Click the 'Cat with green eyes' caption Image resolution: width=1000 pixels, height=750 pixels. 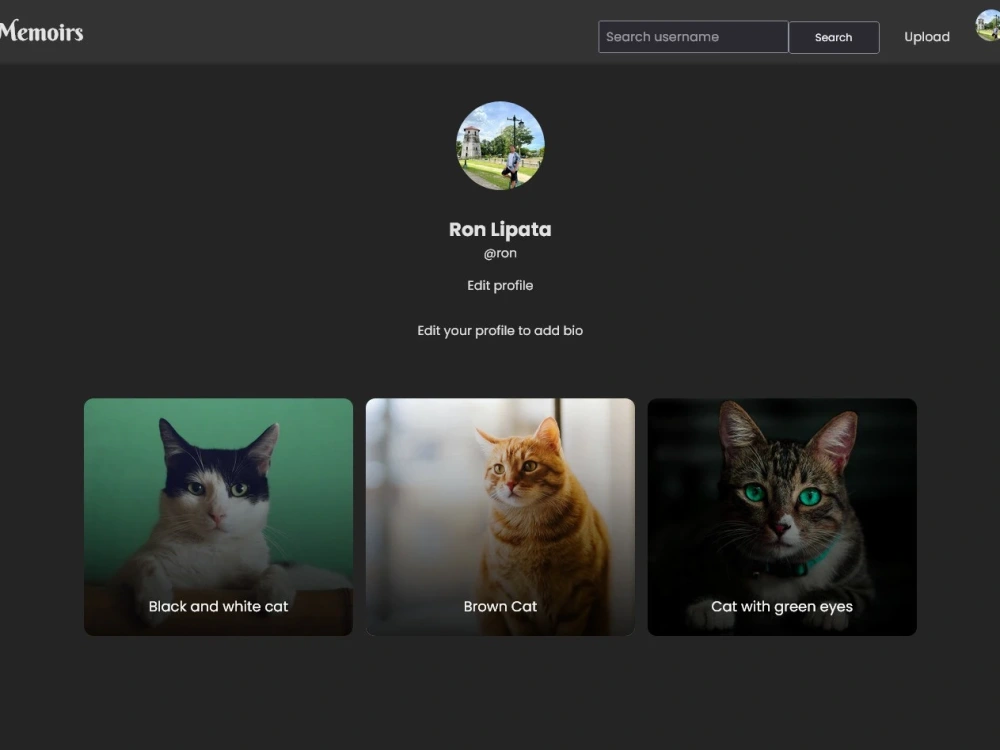pyautogui.click(x=782, y=607)
